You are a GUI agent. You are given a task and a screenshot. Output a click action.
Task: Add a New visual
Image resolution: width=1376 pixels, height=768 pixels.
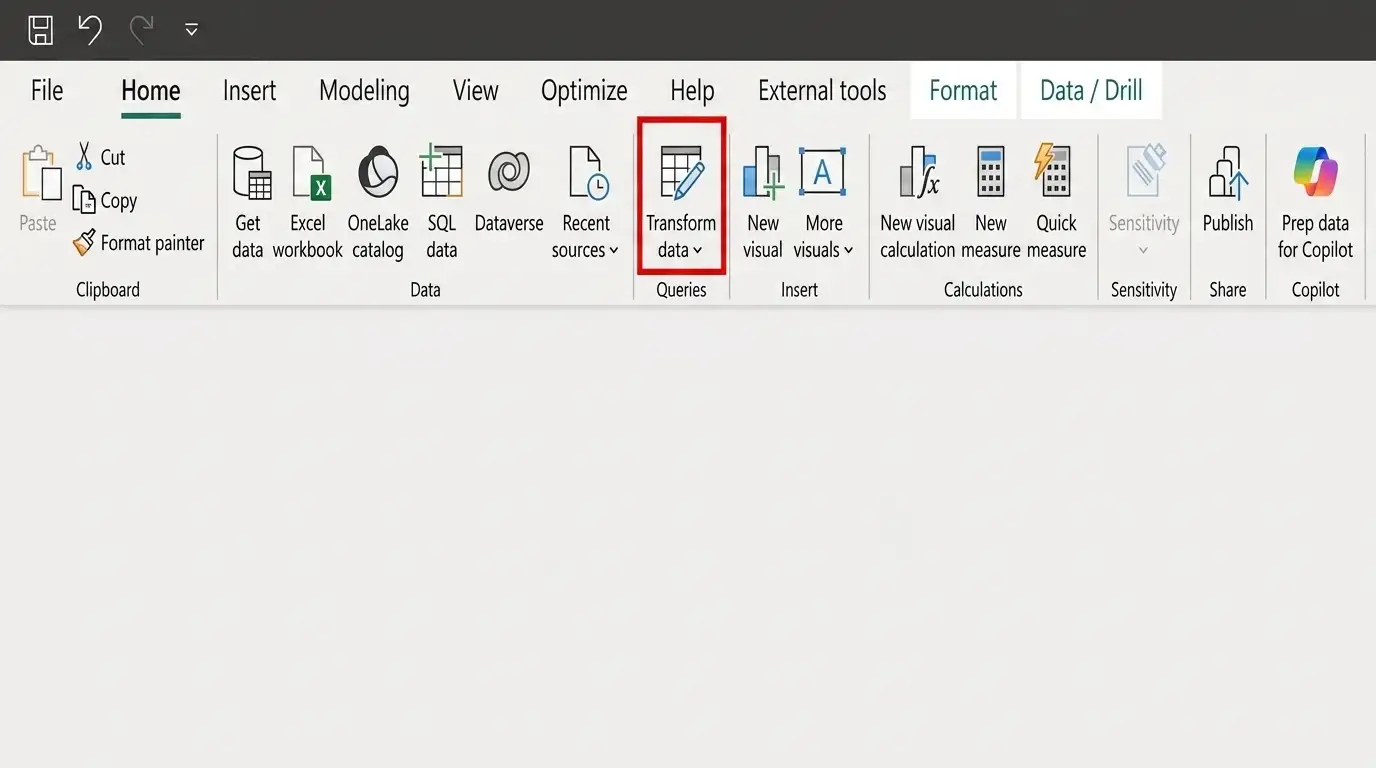(x=763, y=204)
